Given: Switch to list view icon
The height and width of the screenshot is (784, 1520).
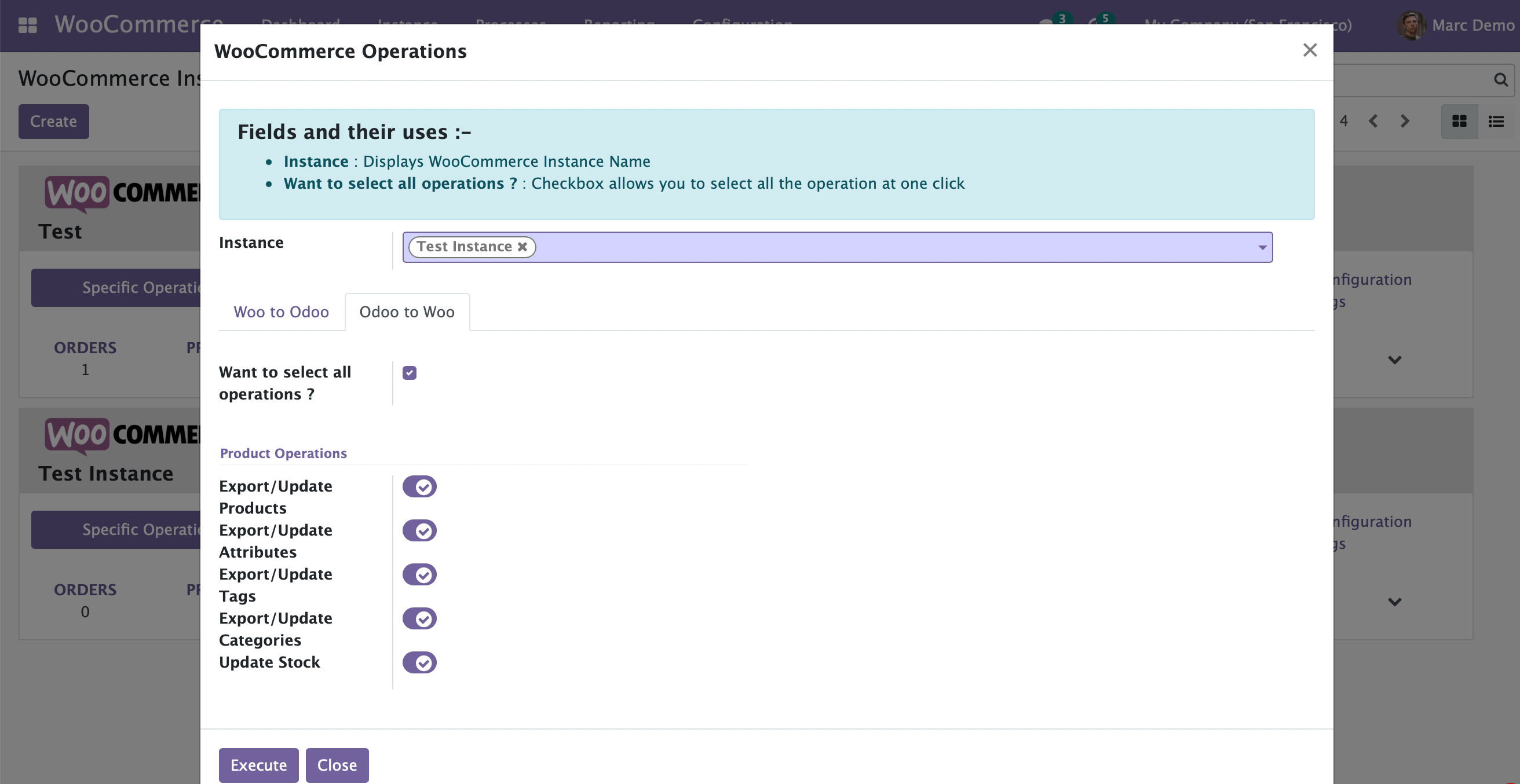Looking at the screenshot, I should (1496, 122).
